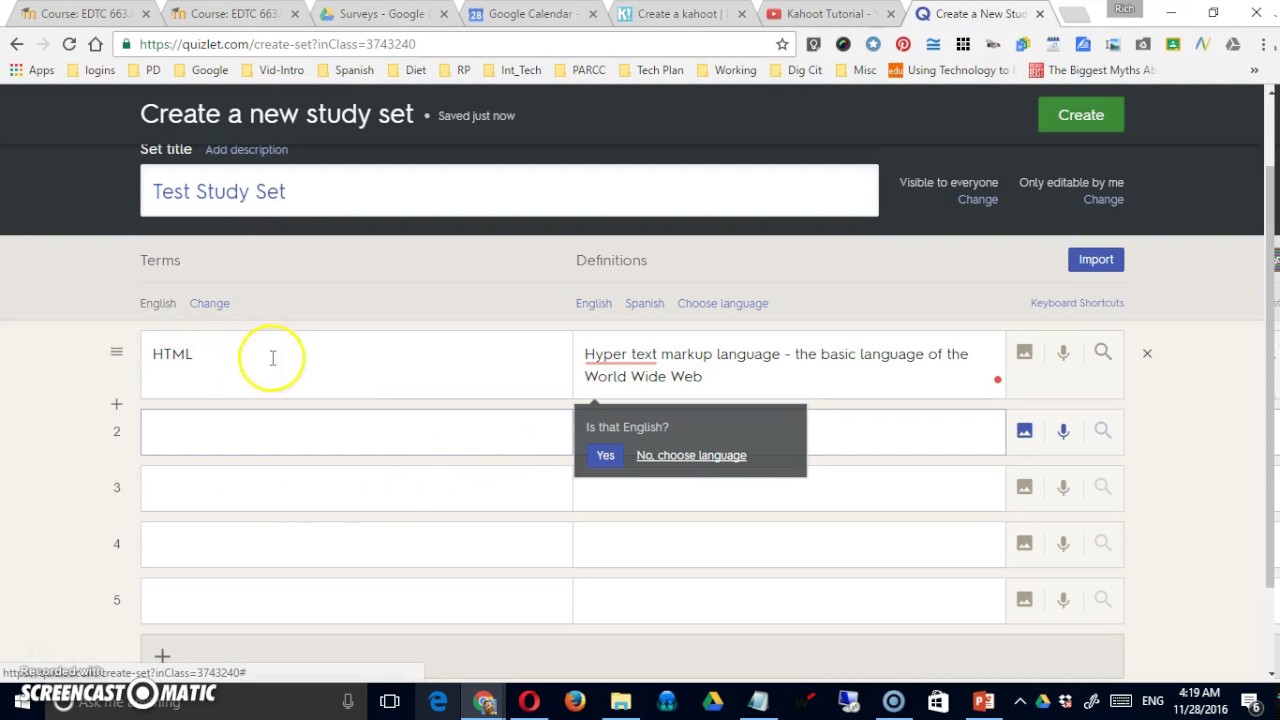The height and width of the screenshot is (720, 1280).
Task: Open the Apps shortcut in bookmarks bar
Action: (x=32, y=70)
